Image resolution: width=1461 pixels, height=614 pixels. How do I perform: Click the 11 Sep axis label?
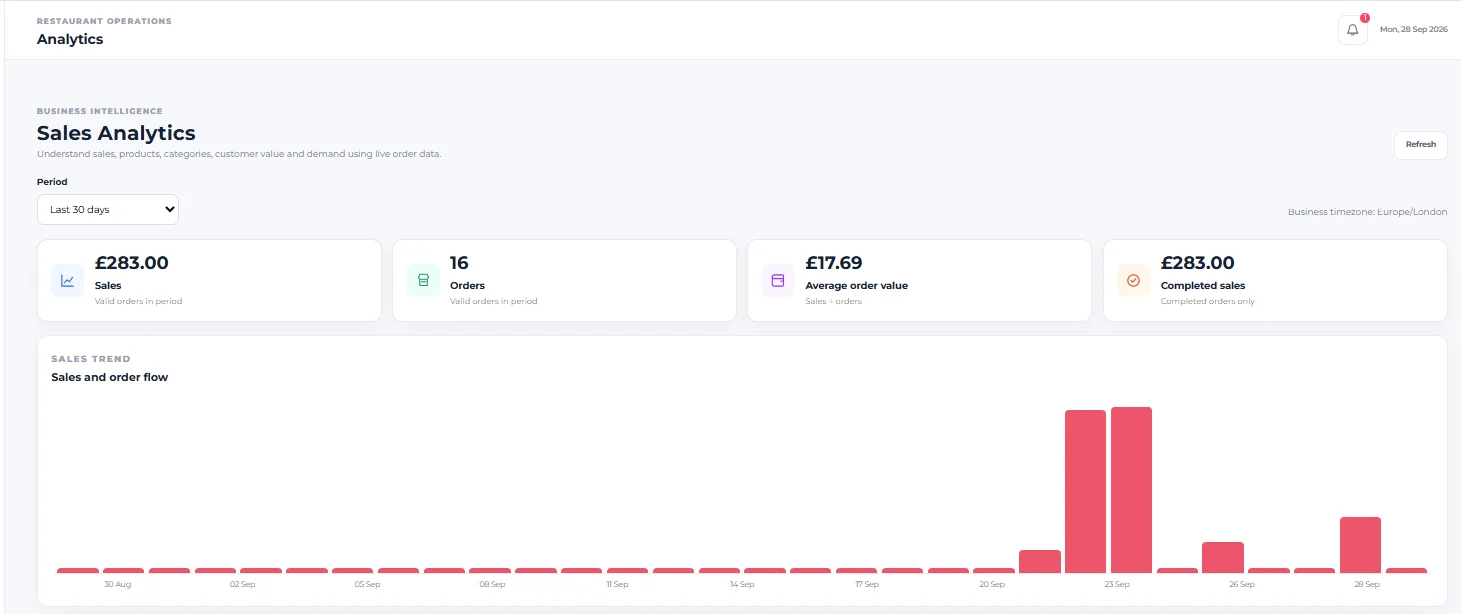point(617,584)
